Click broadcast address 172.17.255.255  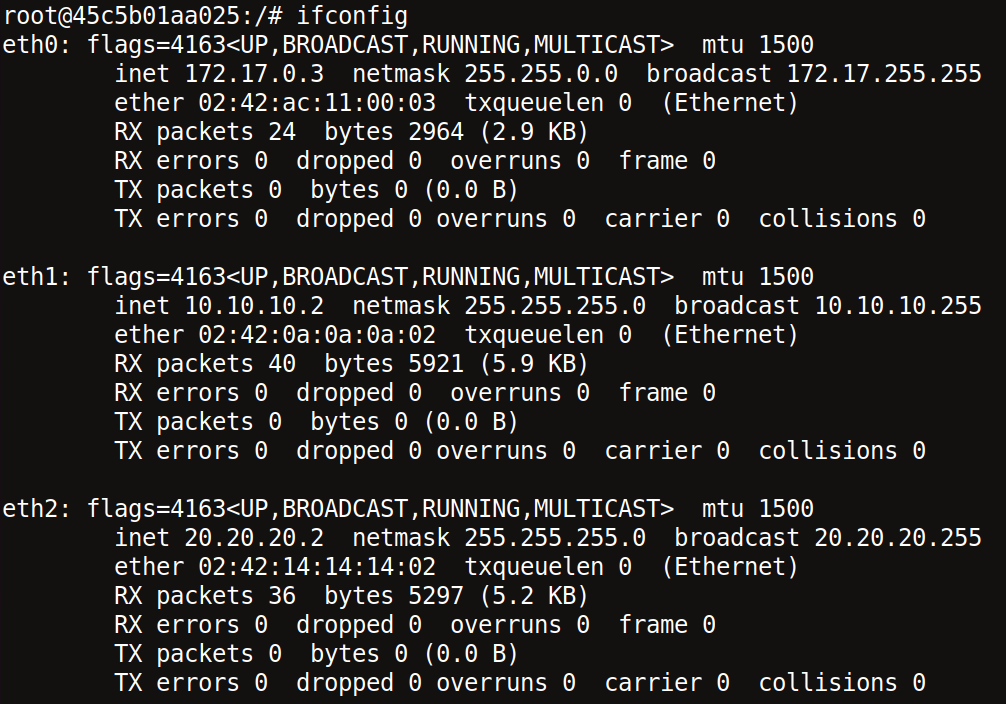pyautogui.click(x=884, y=74)
